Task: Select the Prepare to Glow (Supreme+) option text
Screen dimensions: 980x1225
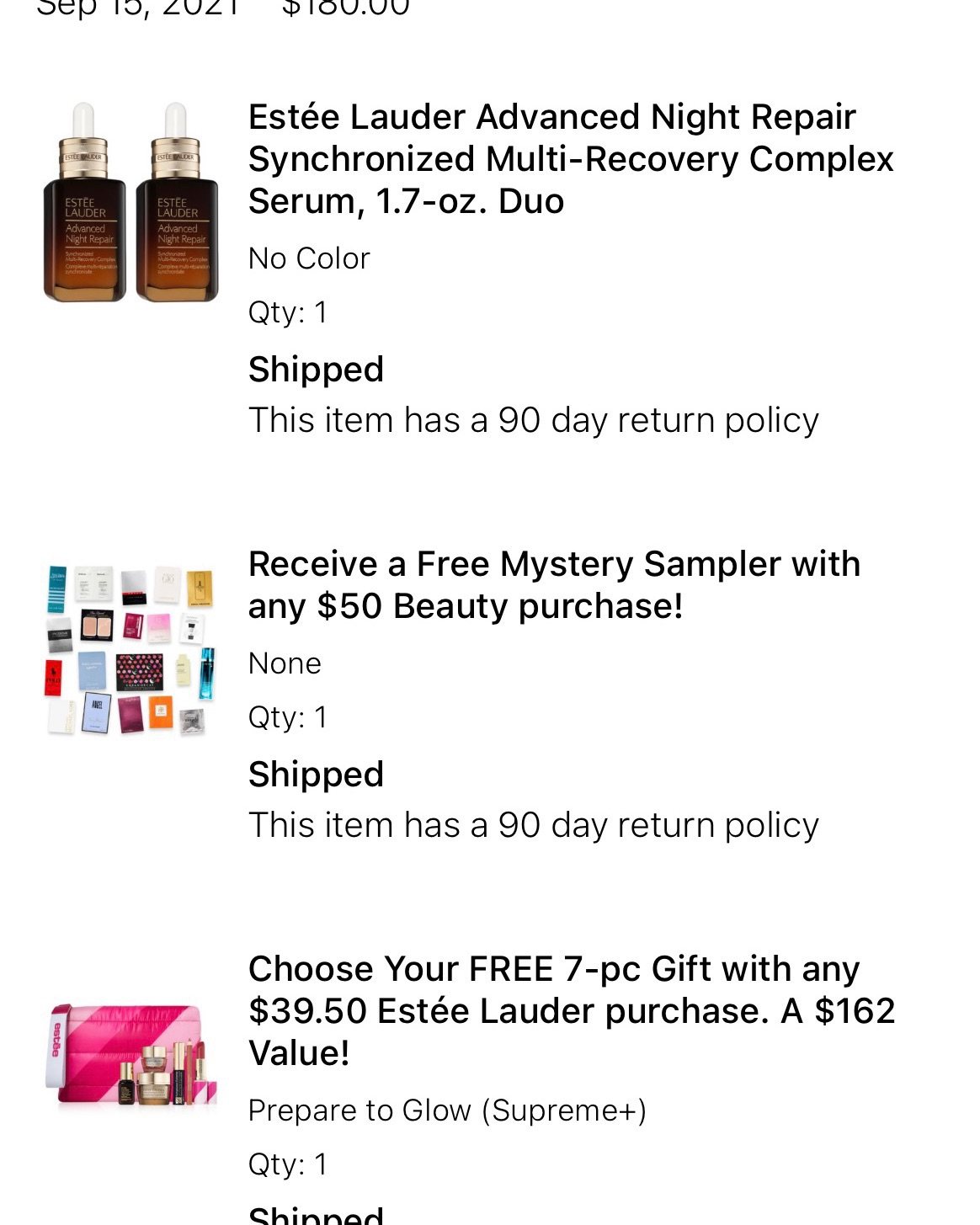Action: coord(447,1110)
